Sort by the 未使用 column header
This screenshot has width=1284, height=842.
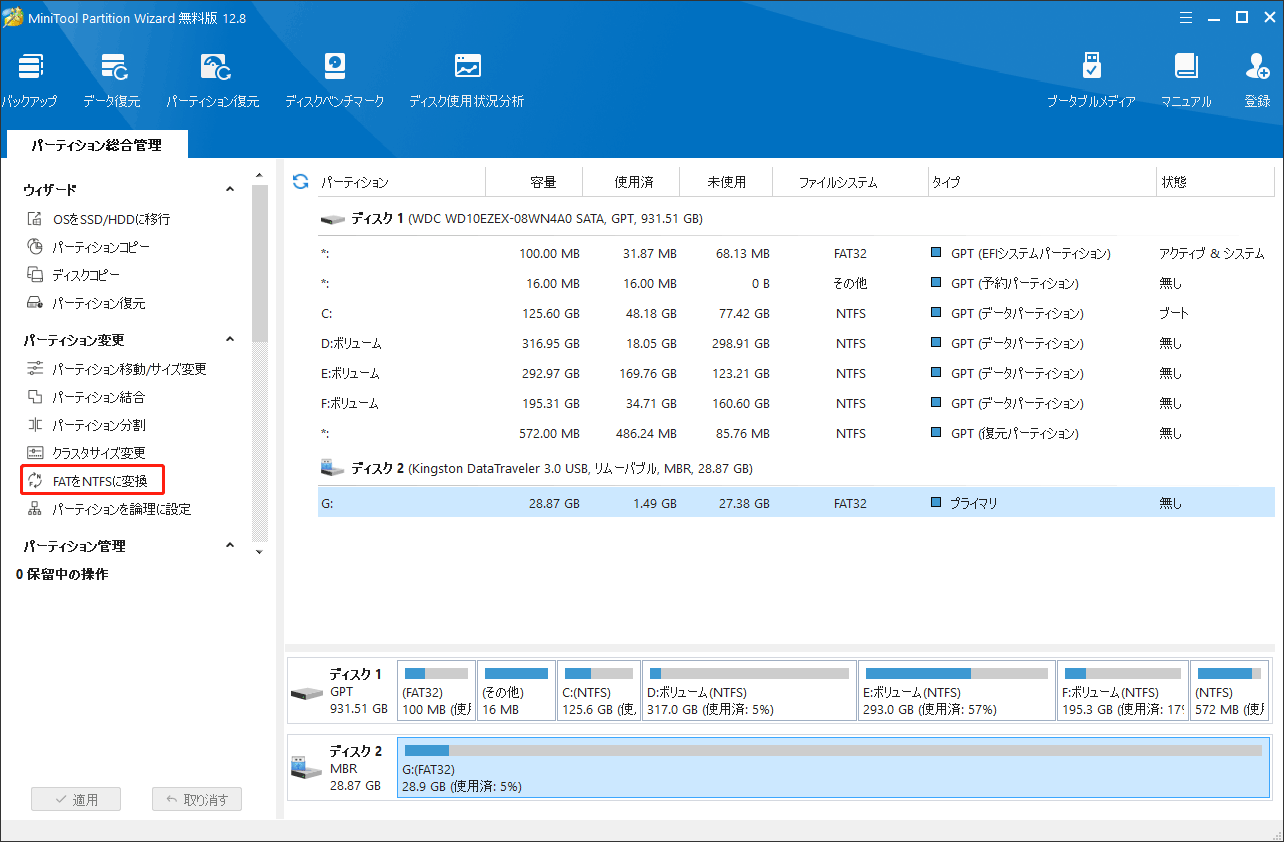726,182
